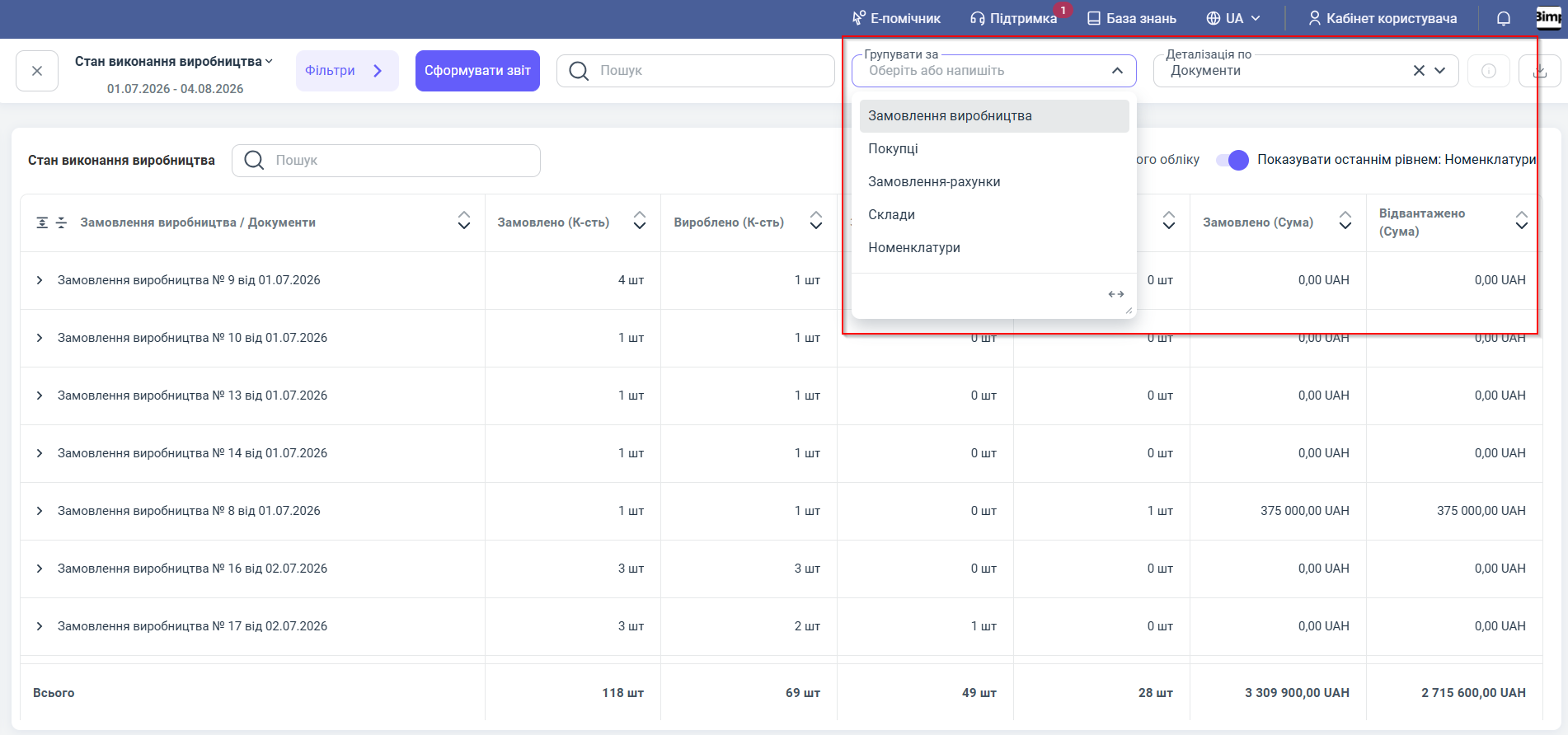The image size is (1568, 735).
Task: Expand Замовлення виробництва № 13 row
Action: point(40,396)
